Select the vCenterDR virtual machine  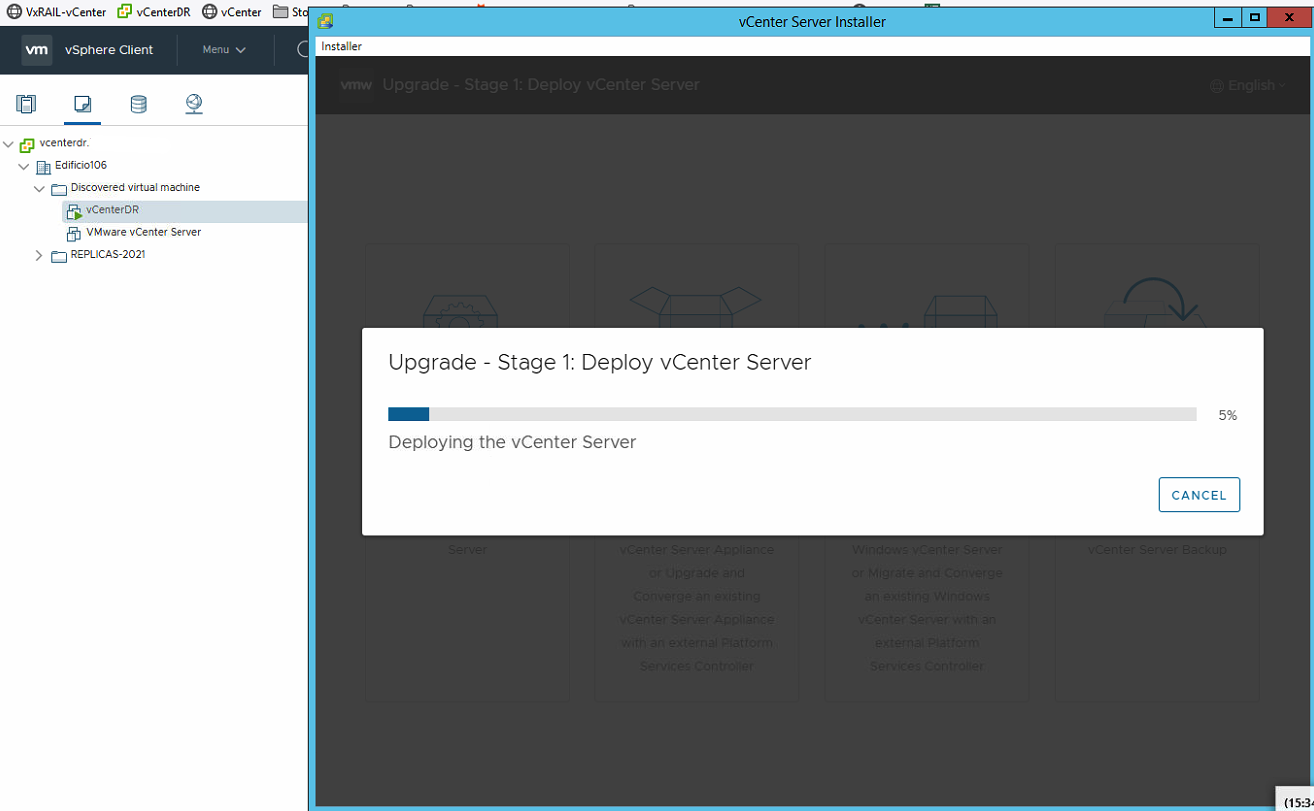tap(112, 210)
